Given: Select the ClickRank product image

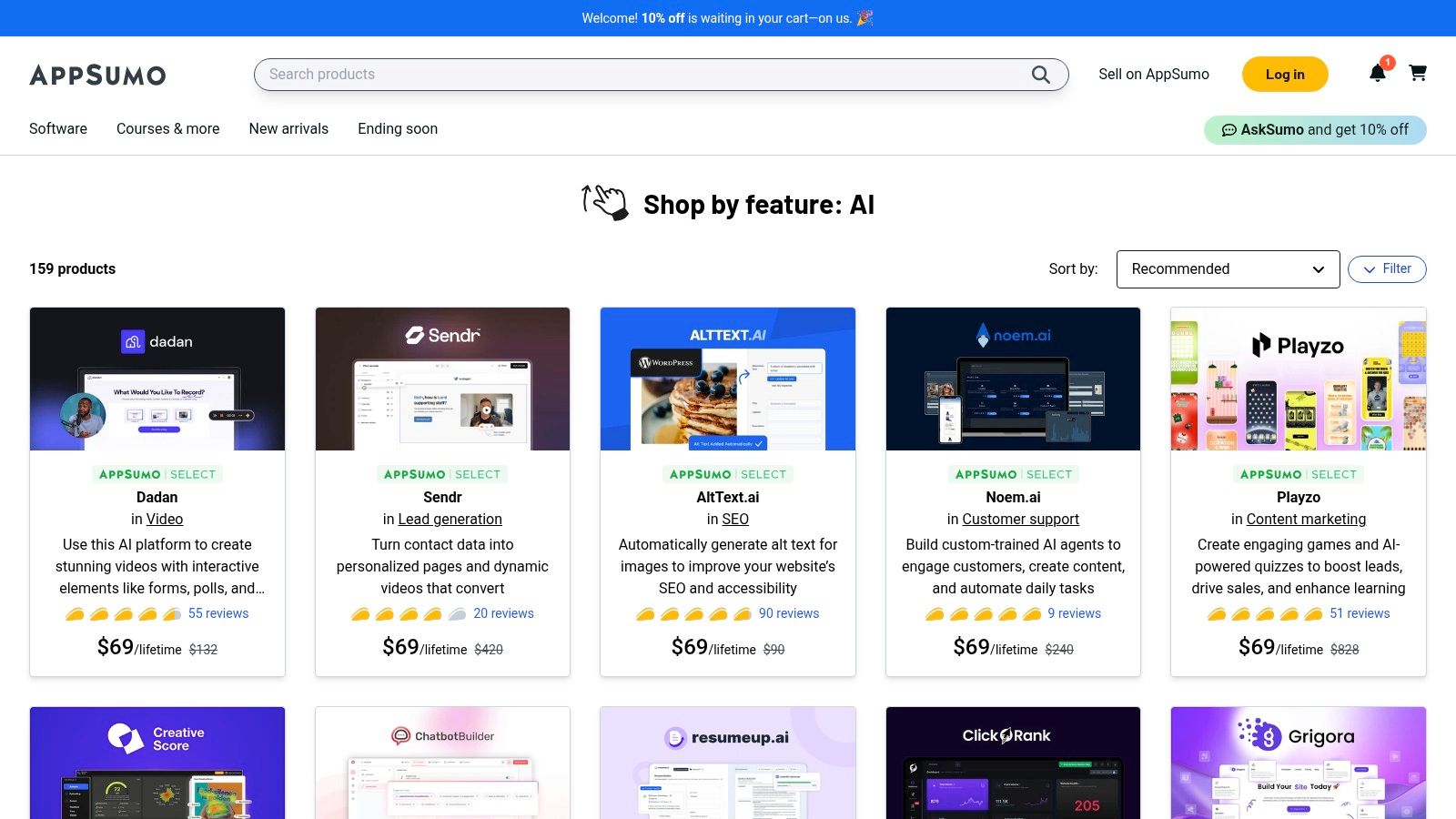Looking at the screenshot, I should (1013, 763).
